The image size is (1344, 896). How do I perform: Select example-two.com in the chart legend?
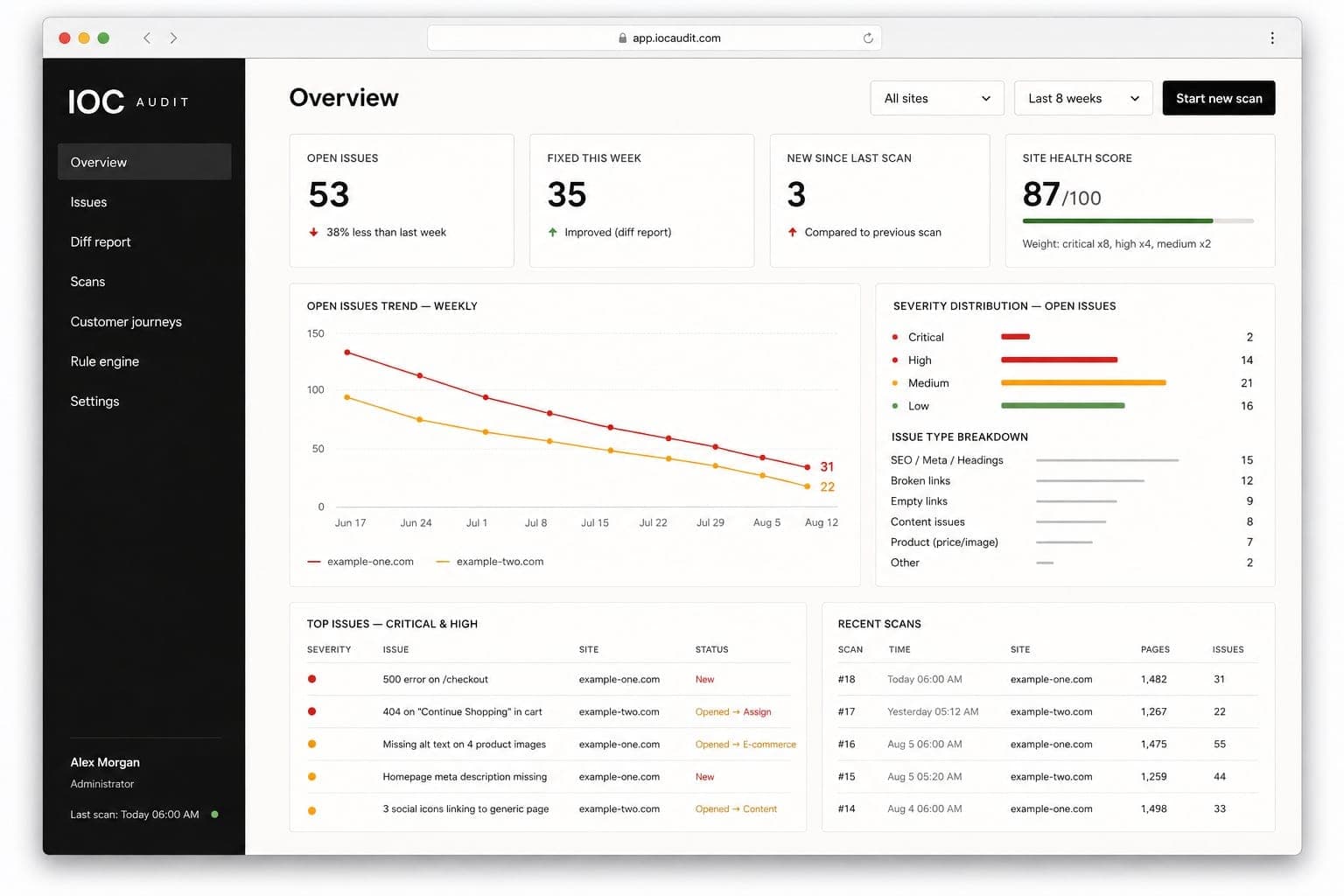click(x=490, y=562)
